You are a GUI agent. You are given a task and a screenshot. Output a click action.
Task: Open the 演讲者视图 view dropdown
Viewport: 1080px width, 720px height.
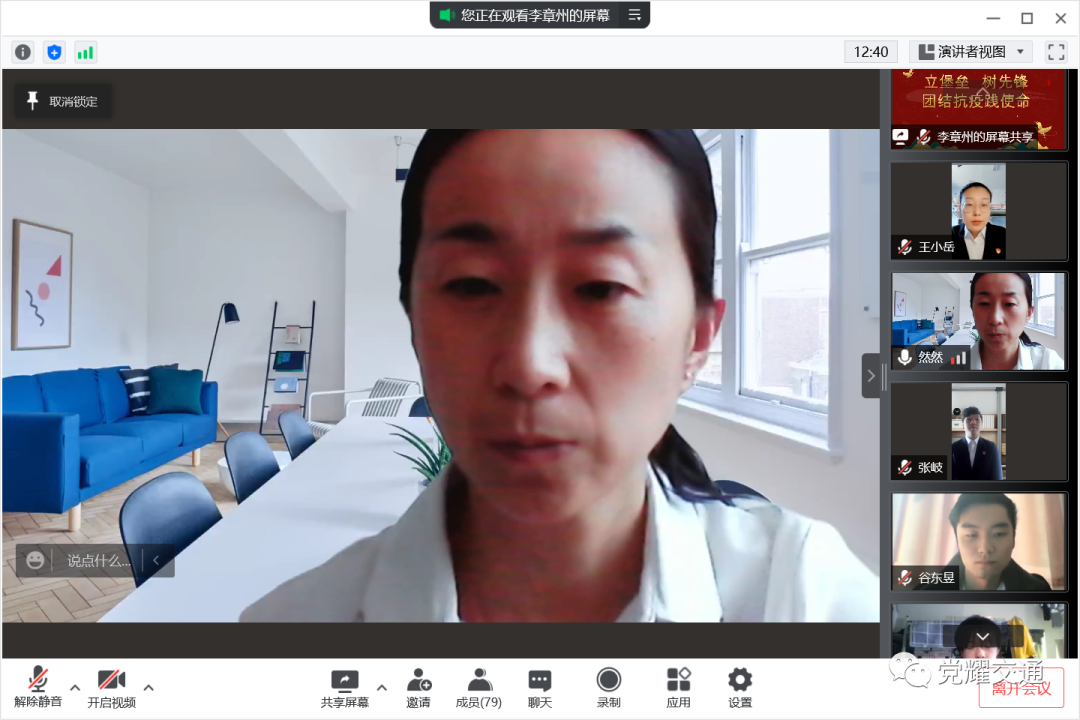coord(971,52)
